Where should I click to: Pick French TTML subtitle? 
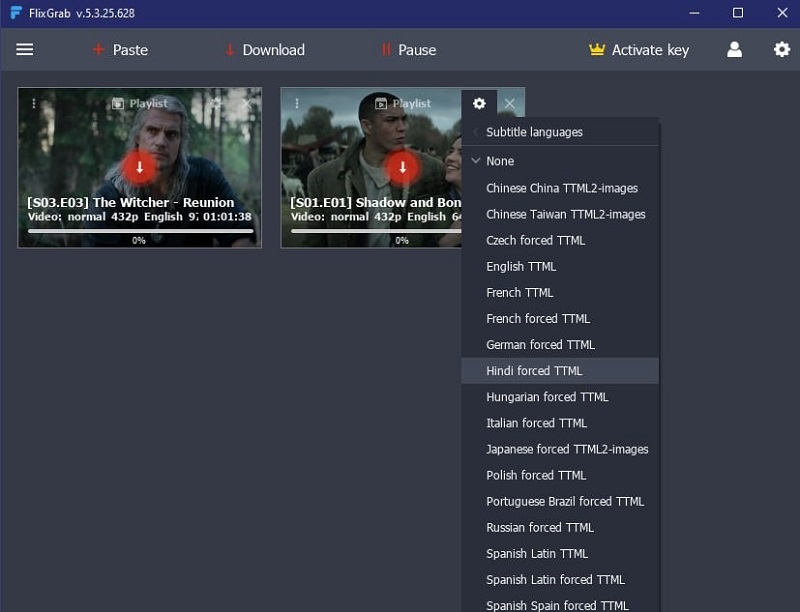coord(560,293)
